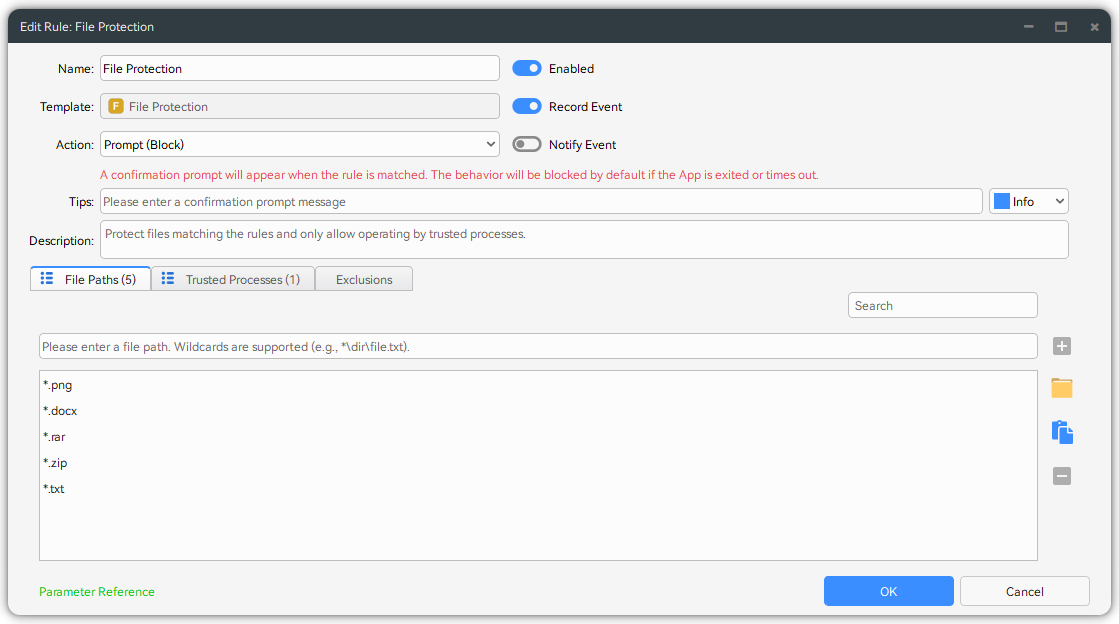Click the blue Info color swatch
This screenshot has width=1119, height=624.
coord(1001,202)
